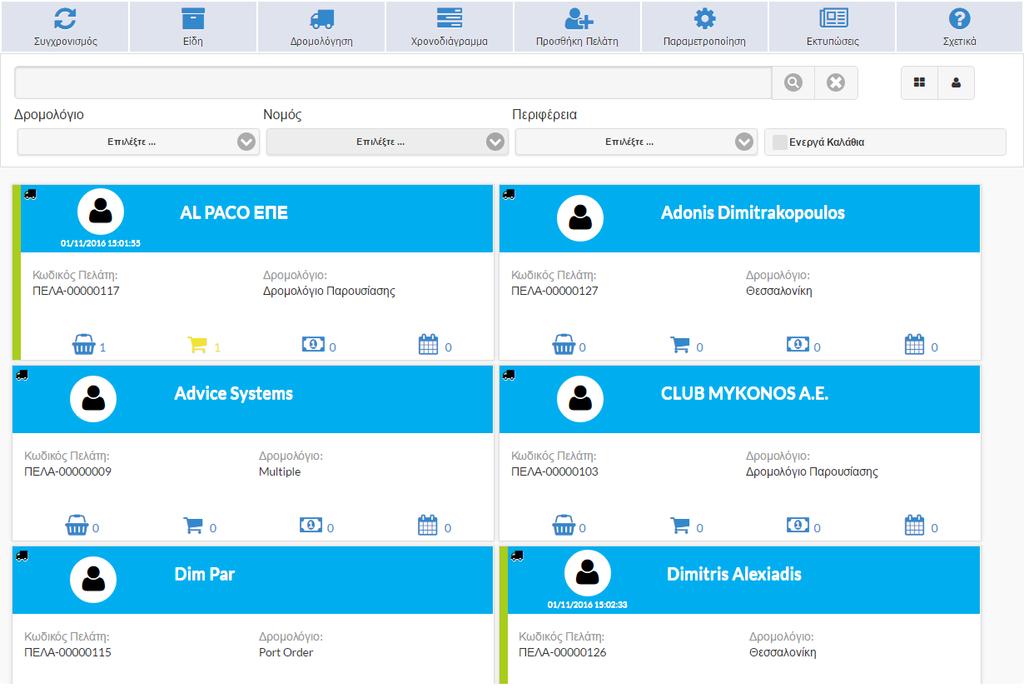Switch to grid view icon
The width and height of the screenshot is (1024, 688).
pyautogui.click(x=920, y=82)
